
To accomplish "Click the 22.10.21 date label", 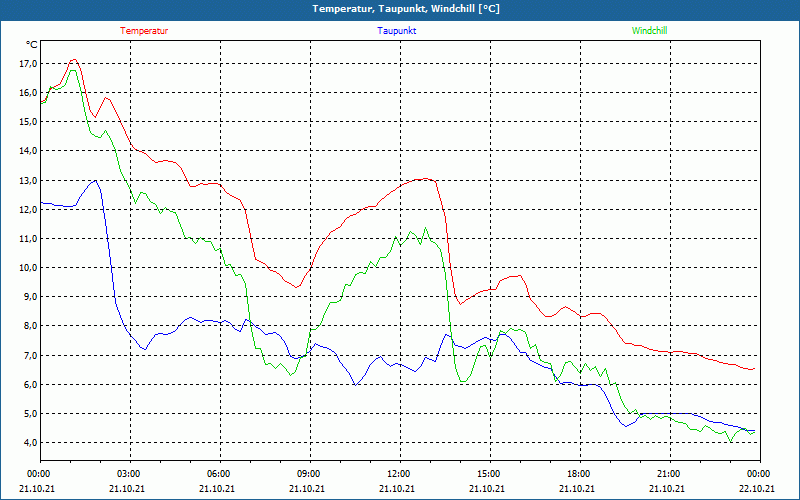I will (x=757, y=488).
